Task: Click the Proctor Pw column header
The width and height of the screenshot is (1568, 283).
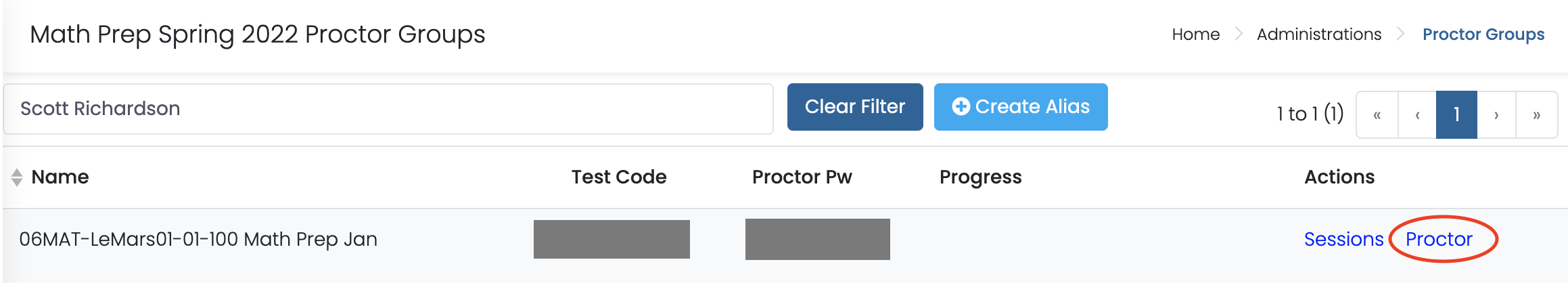Action: pos(802,177)
